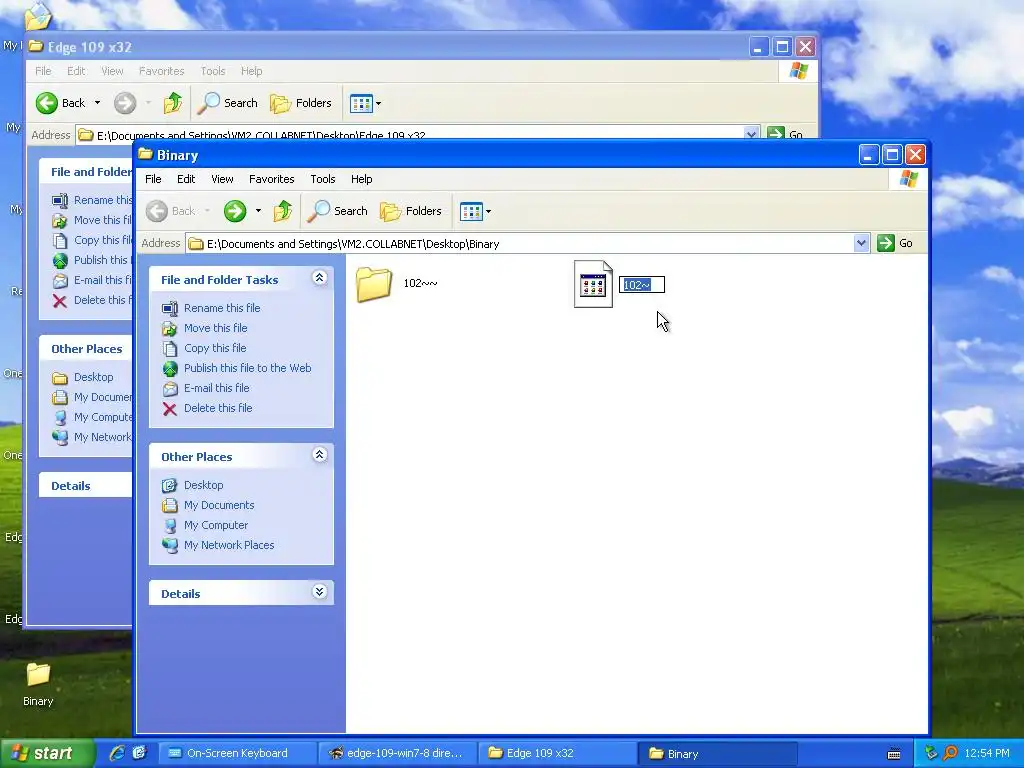1024x768 pixels.
Task: Open the Favorites menu in Edge 109 x32 window
Action: [161, 71]
